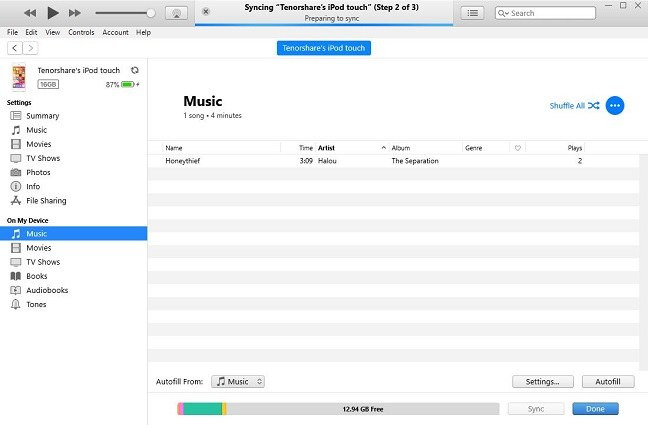Select the Honeythief song row
Image resolution: width=648 pixels, height=425 pixels.
(x=393, y=161)
